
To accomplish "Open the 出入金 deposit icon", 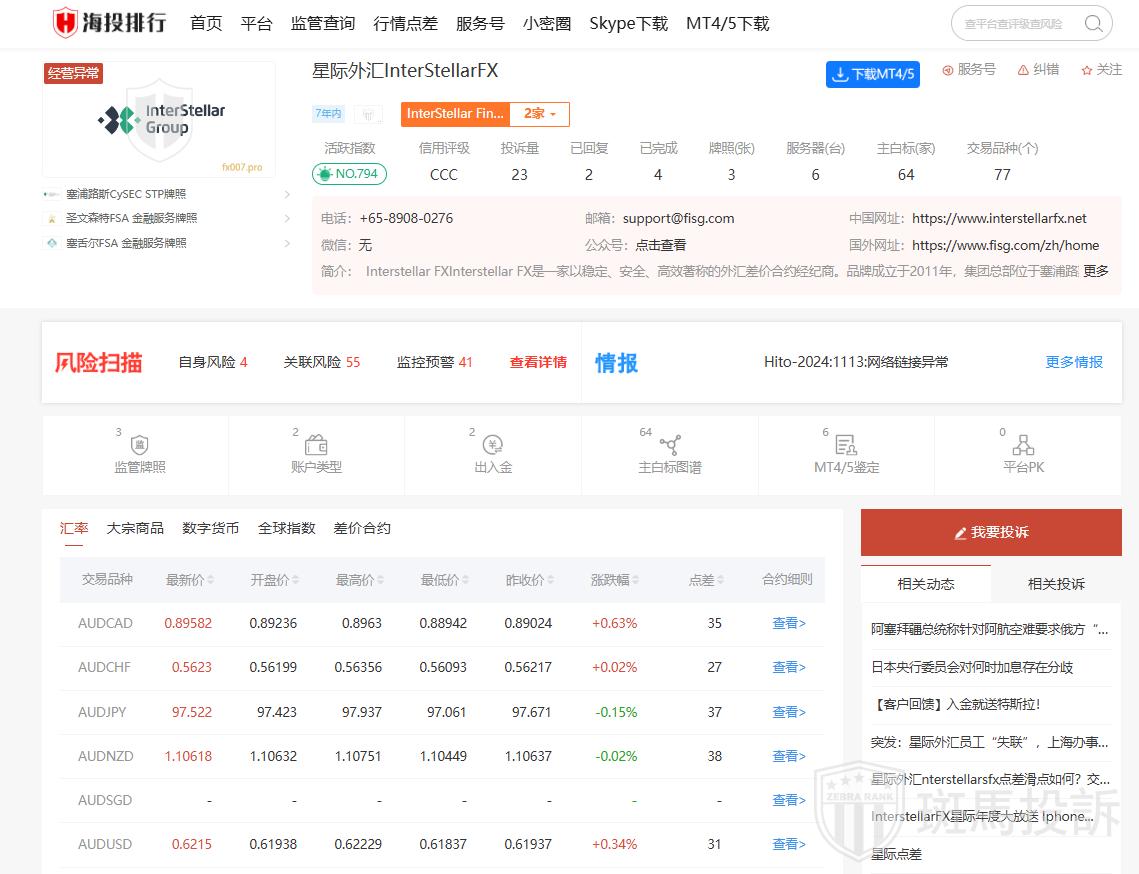I will 492,445.
